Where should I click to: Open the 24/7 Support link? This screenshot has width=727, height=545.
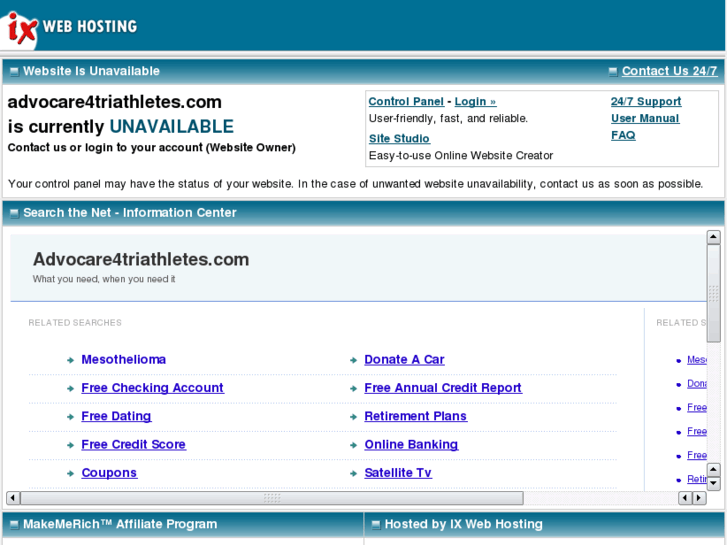pos(646,102)
